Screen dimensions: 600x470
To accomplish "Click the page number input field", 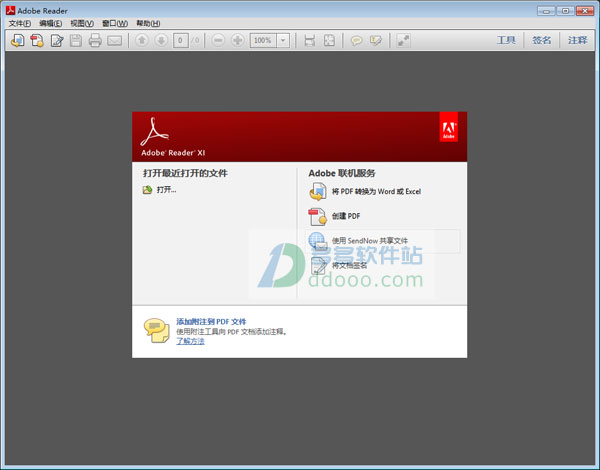I will click(x=181, y=40).
